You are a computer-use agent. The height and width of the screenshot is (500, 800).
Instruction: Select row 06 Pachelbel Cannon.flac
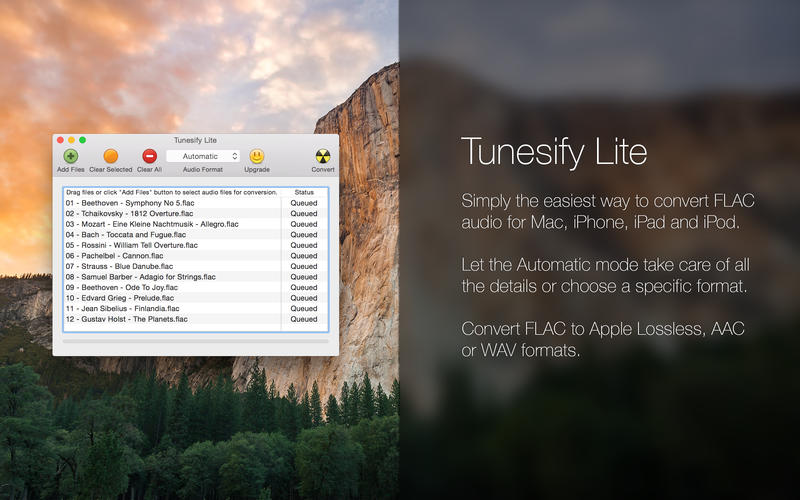point(196,256)
